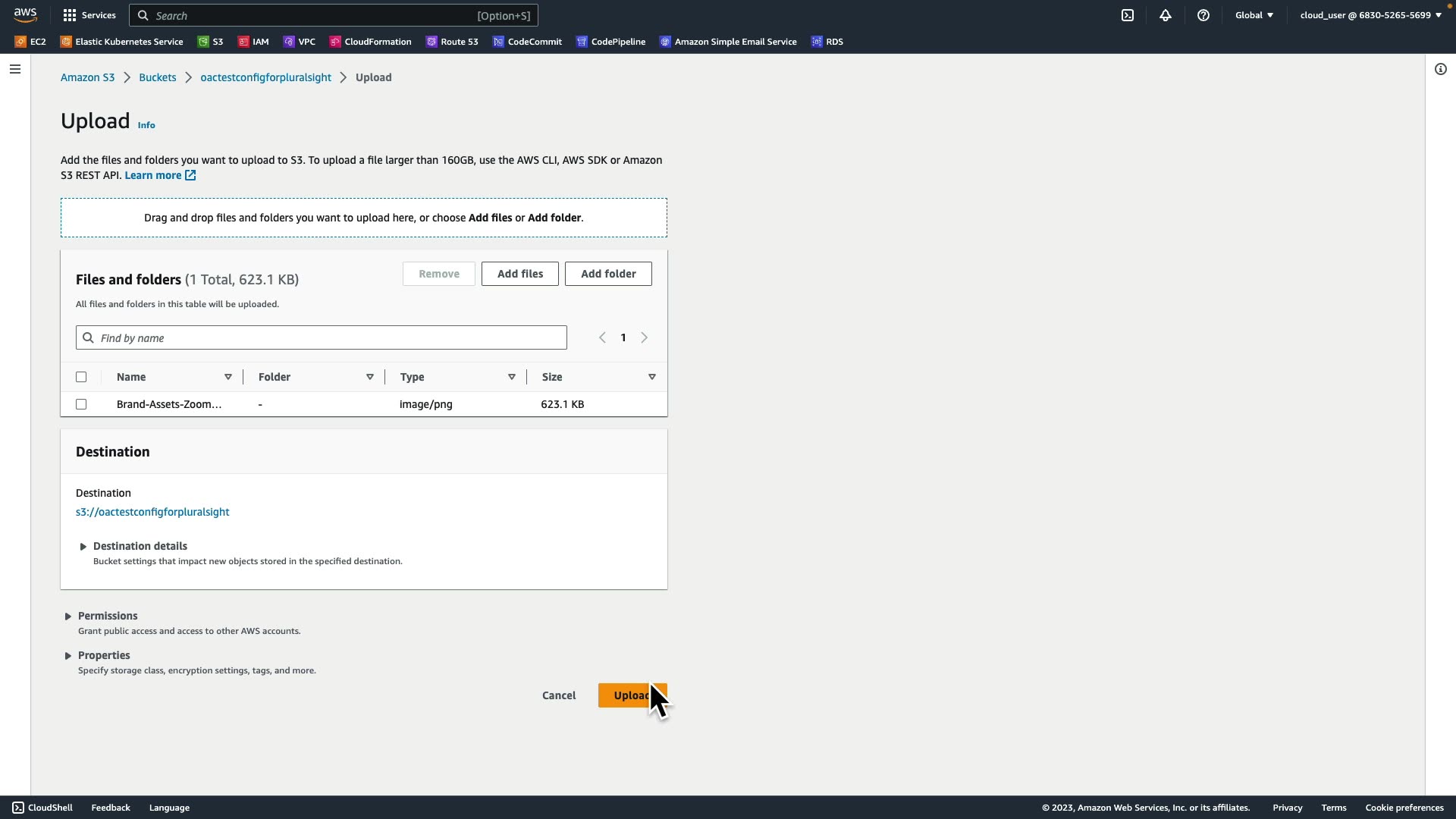Open CloudShell icon in top bar
This screenshot has width=1456, height=819.
(x=1128, y=15)
